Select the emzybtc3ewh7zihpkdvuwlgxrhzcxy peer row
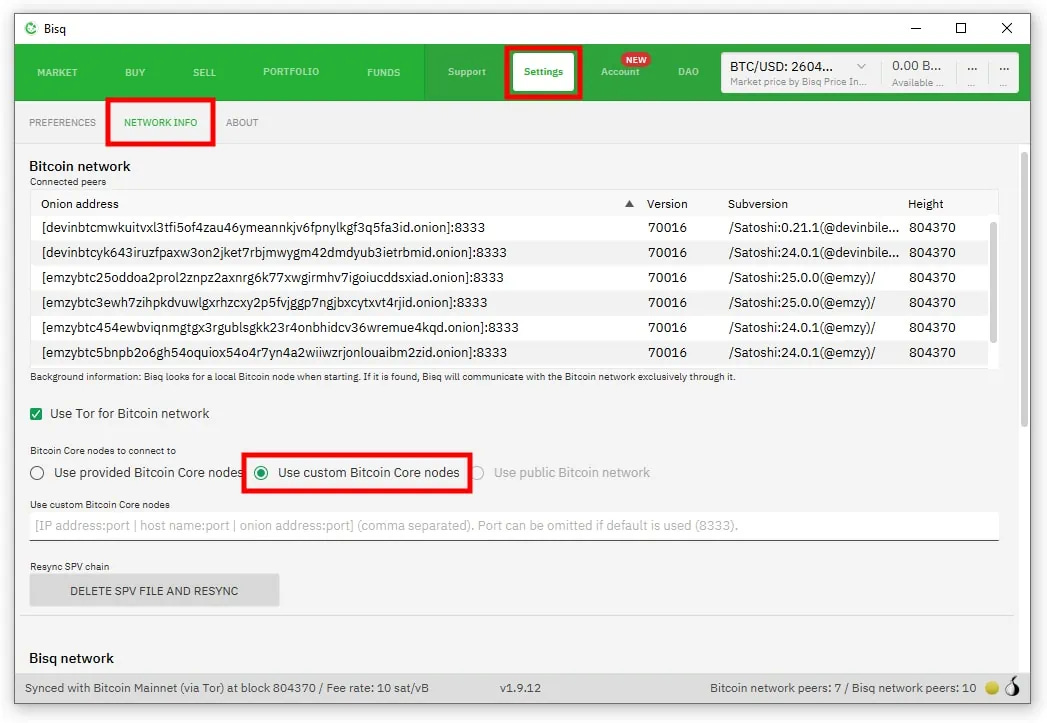This screenshot has width=1047, height=723. [x=509, y=302]
